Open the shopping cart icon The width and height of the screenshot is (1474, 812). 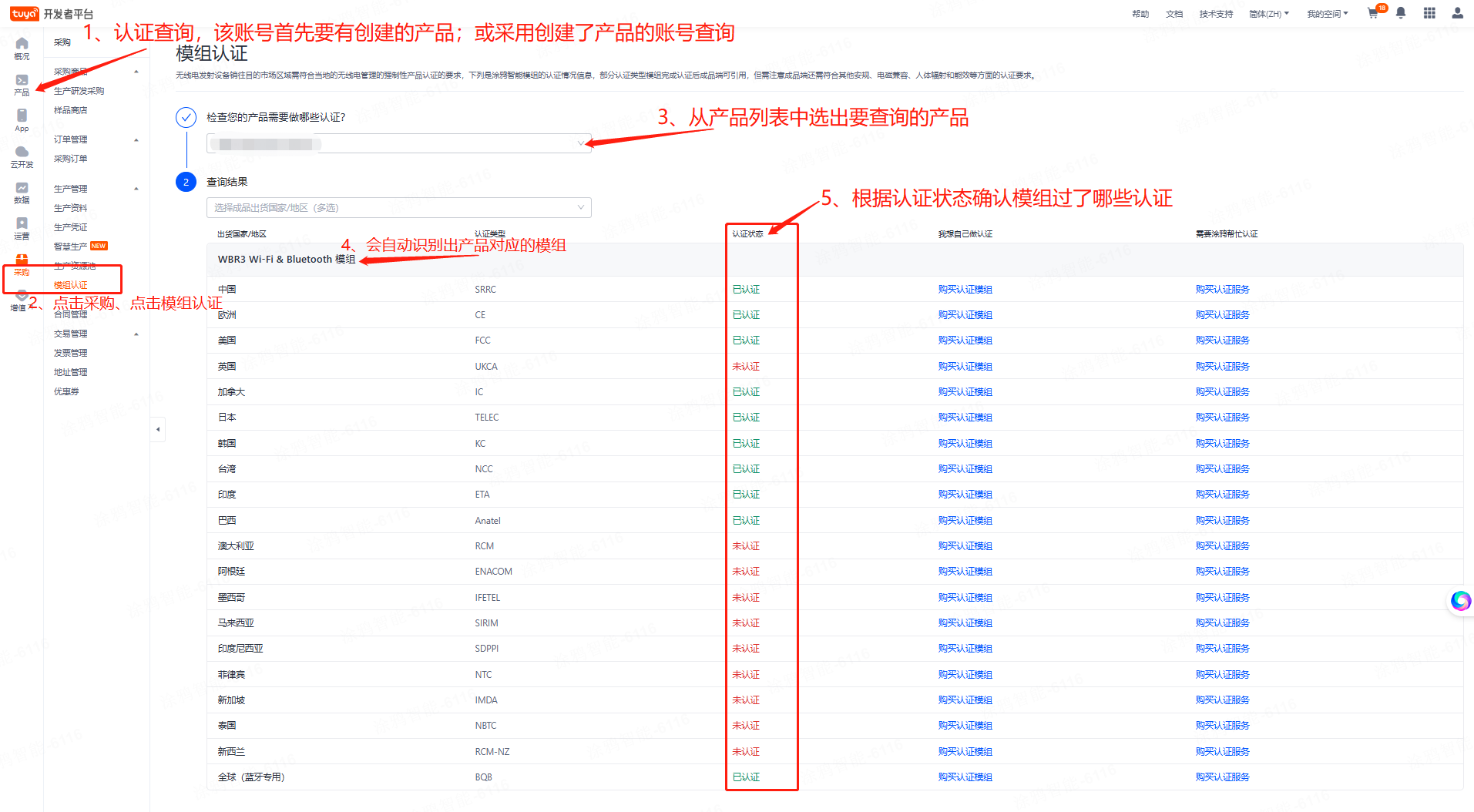[1372, 13]
